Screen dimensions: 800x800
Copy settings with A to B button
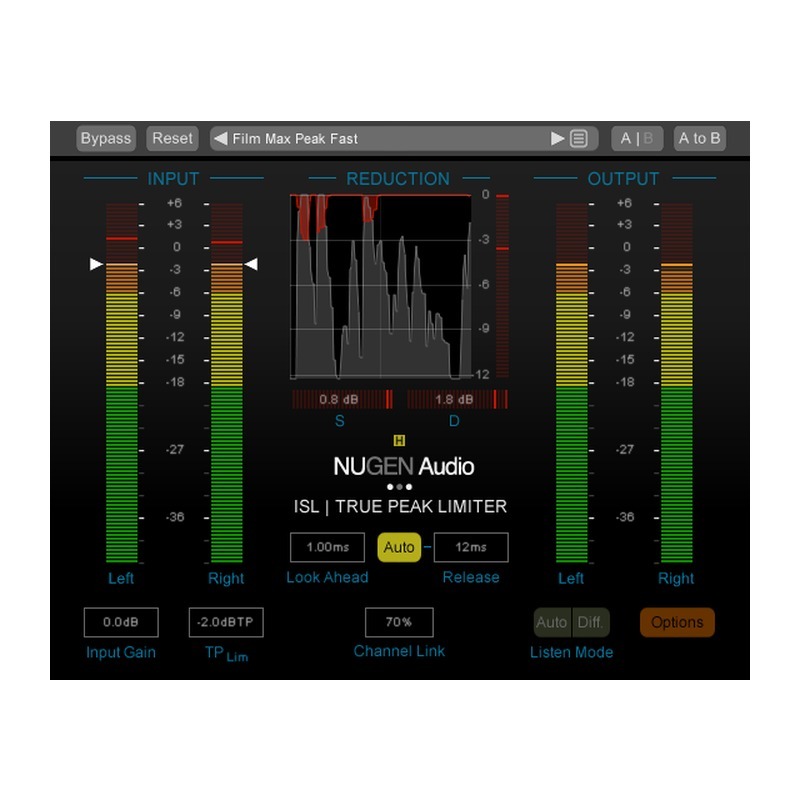[x=699, y=138]
